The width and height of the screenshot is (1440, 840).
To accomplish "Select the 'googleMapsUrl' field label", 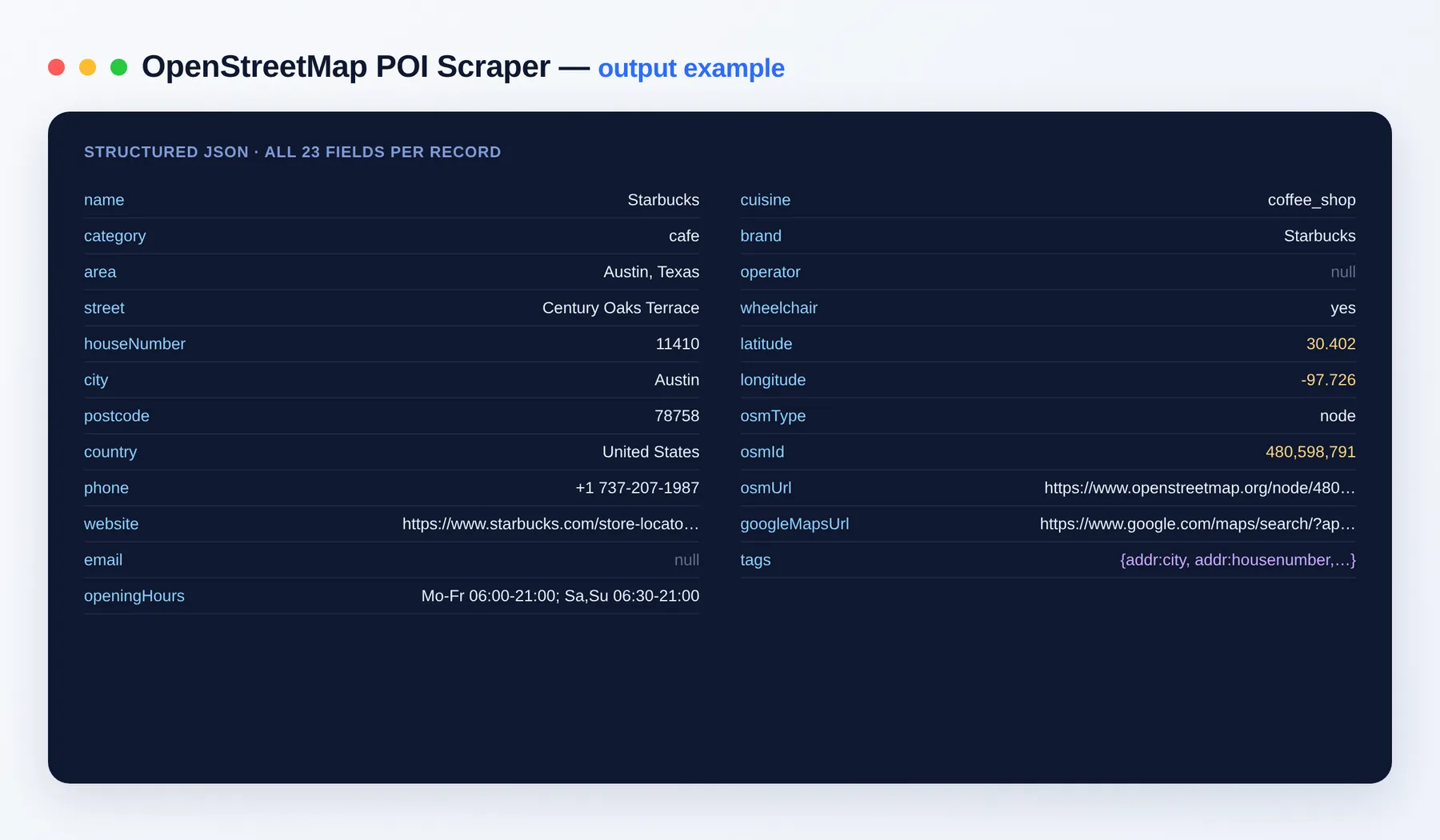I will point(794,524).
